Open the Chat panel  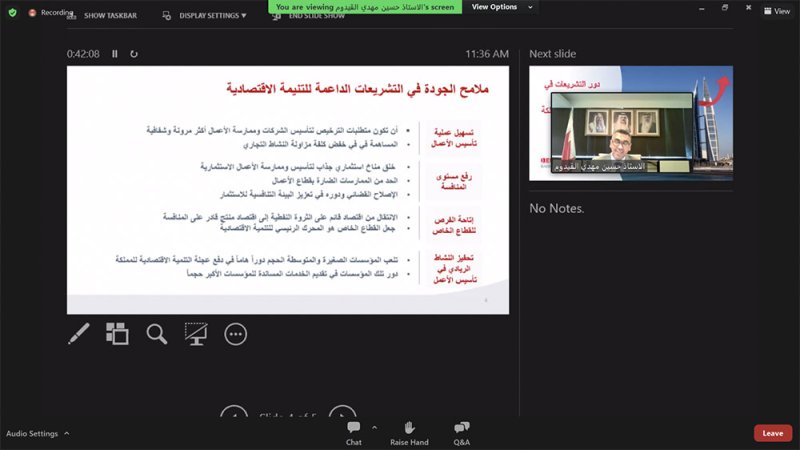(x=354, y=434)
